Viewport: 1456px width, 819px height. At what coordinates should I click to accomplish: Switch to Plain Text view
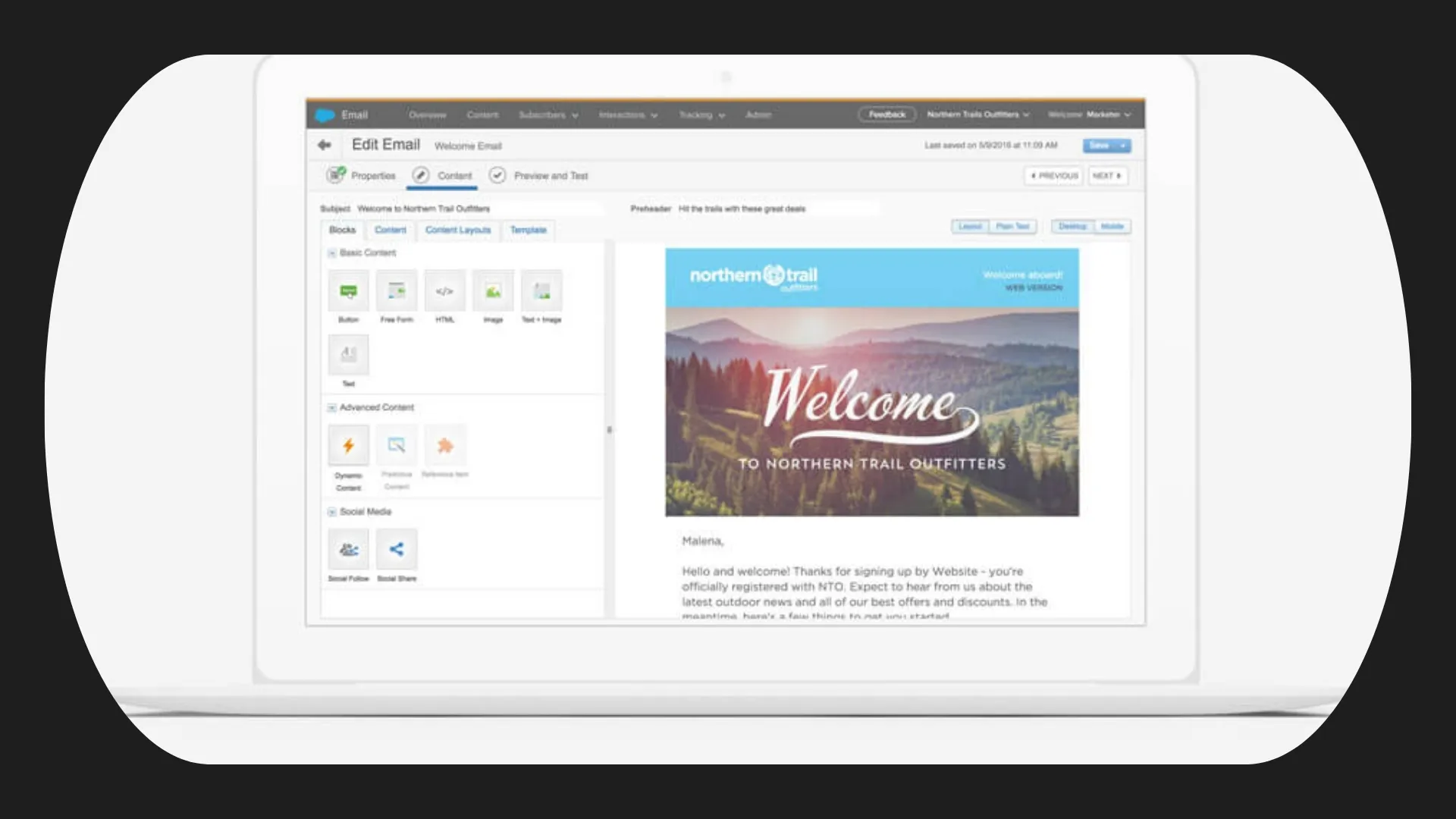pyautogui.click(x=1013, y=227)
